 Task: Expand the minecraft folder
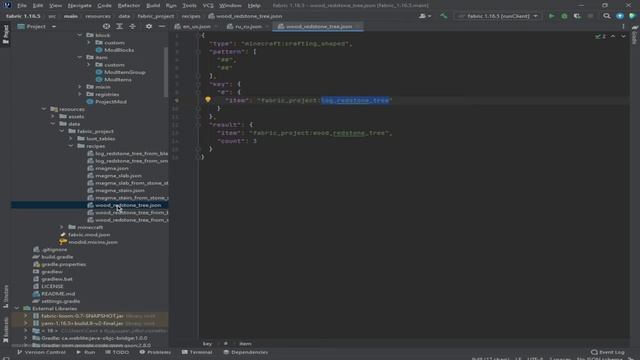62,227
